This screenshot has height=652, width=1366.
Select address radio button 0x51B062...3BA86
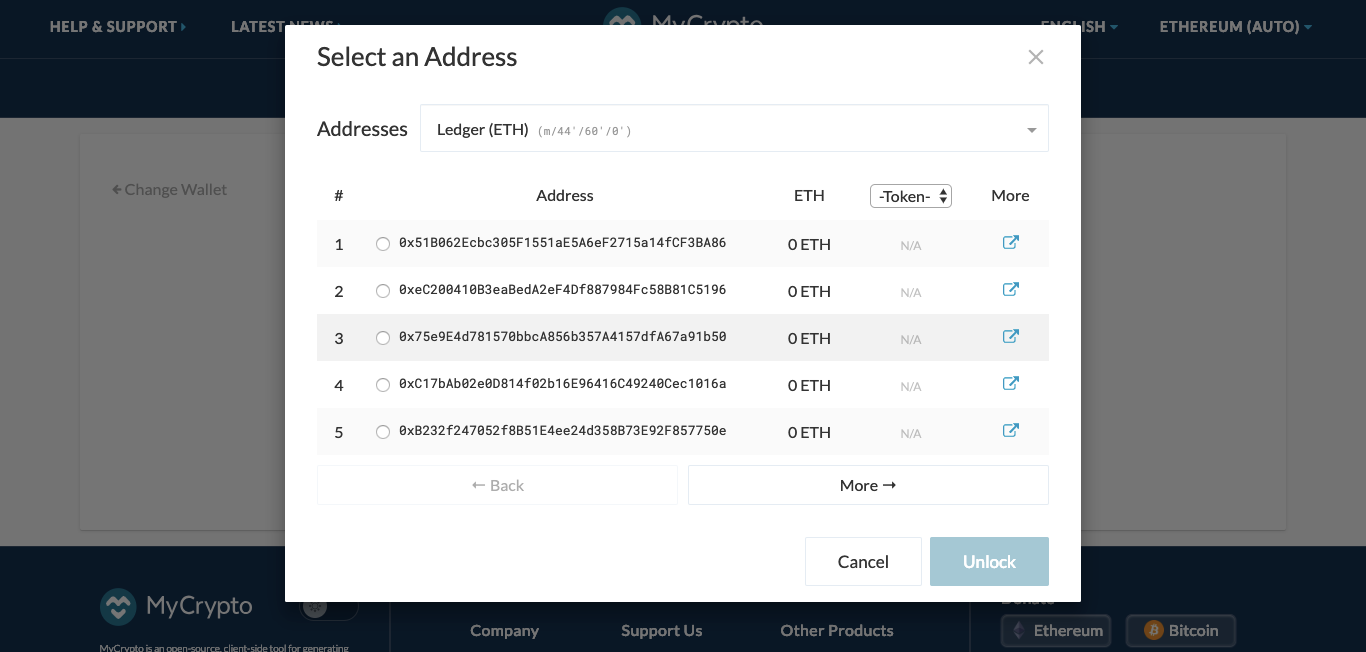click(383, 244)
